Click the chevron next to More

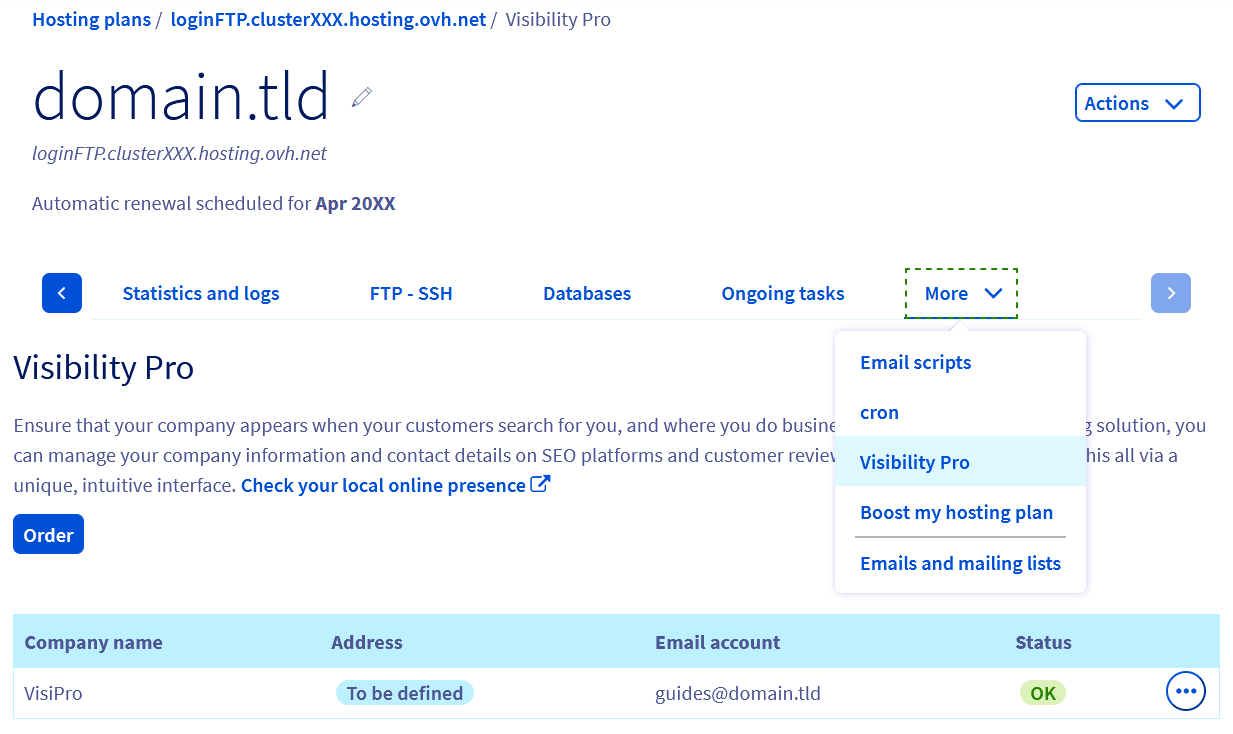[993, 294]
